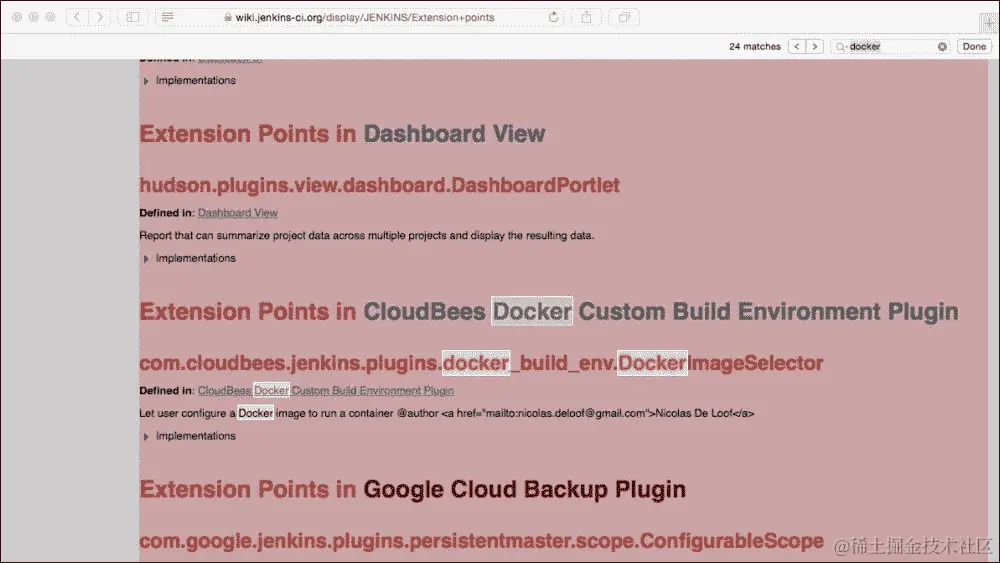This screenshot has height=563, width=1000.
Task: Click the Extension Points in Dashboard View heading
Action: pos(342,134)
